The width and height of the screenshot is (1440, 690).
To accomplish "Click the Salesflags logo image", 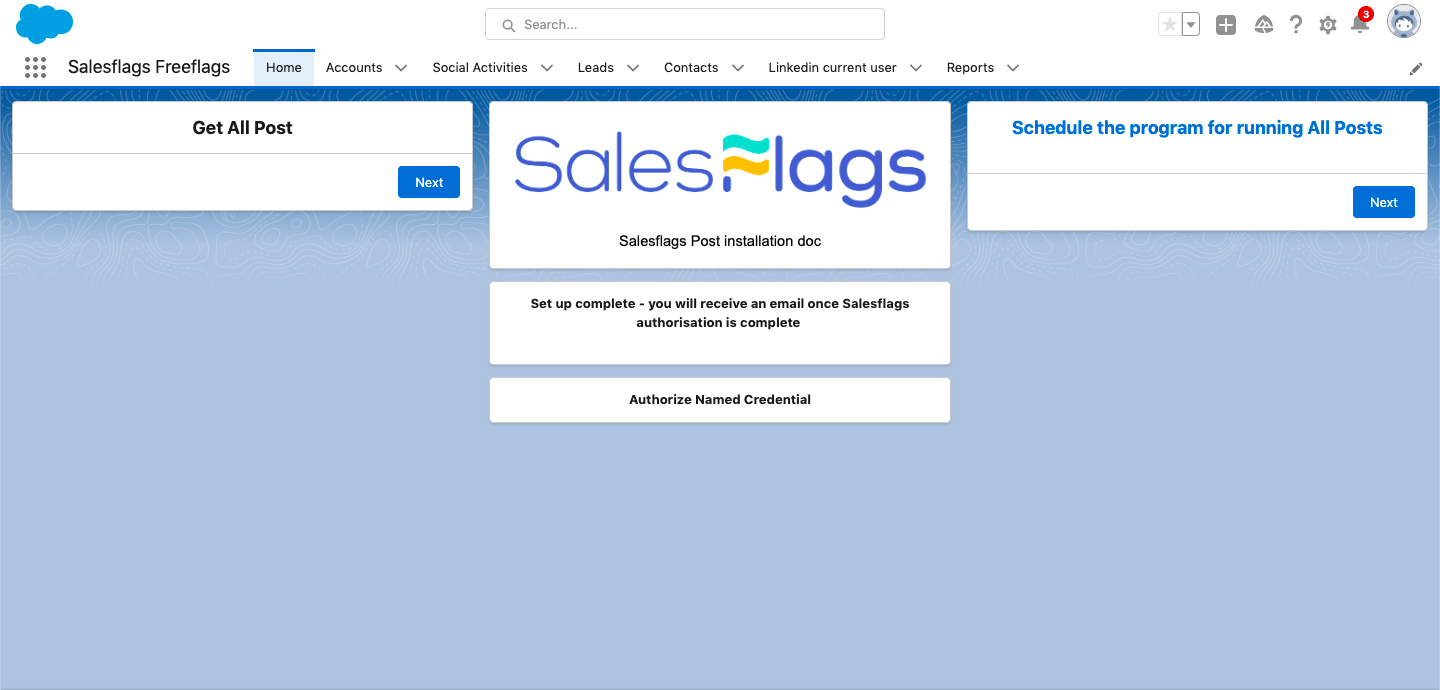I will pyautogui.click(x=720, y=170).
